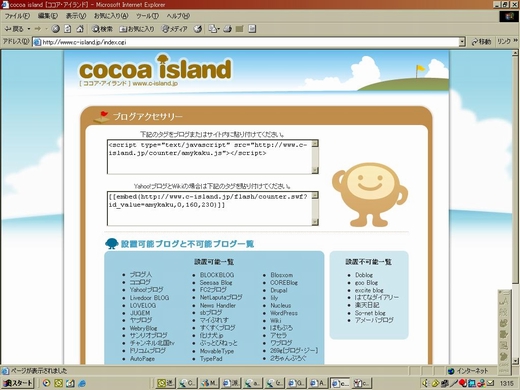Click the page vertical scrollbar down arrow
The width and height of the screenshot is (520, 390).
tap(515, 361)
